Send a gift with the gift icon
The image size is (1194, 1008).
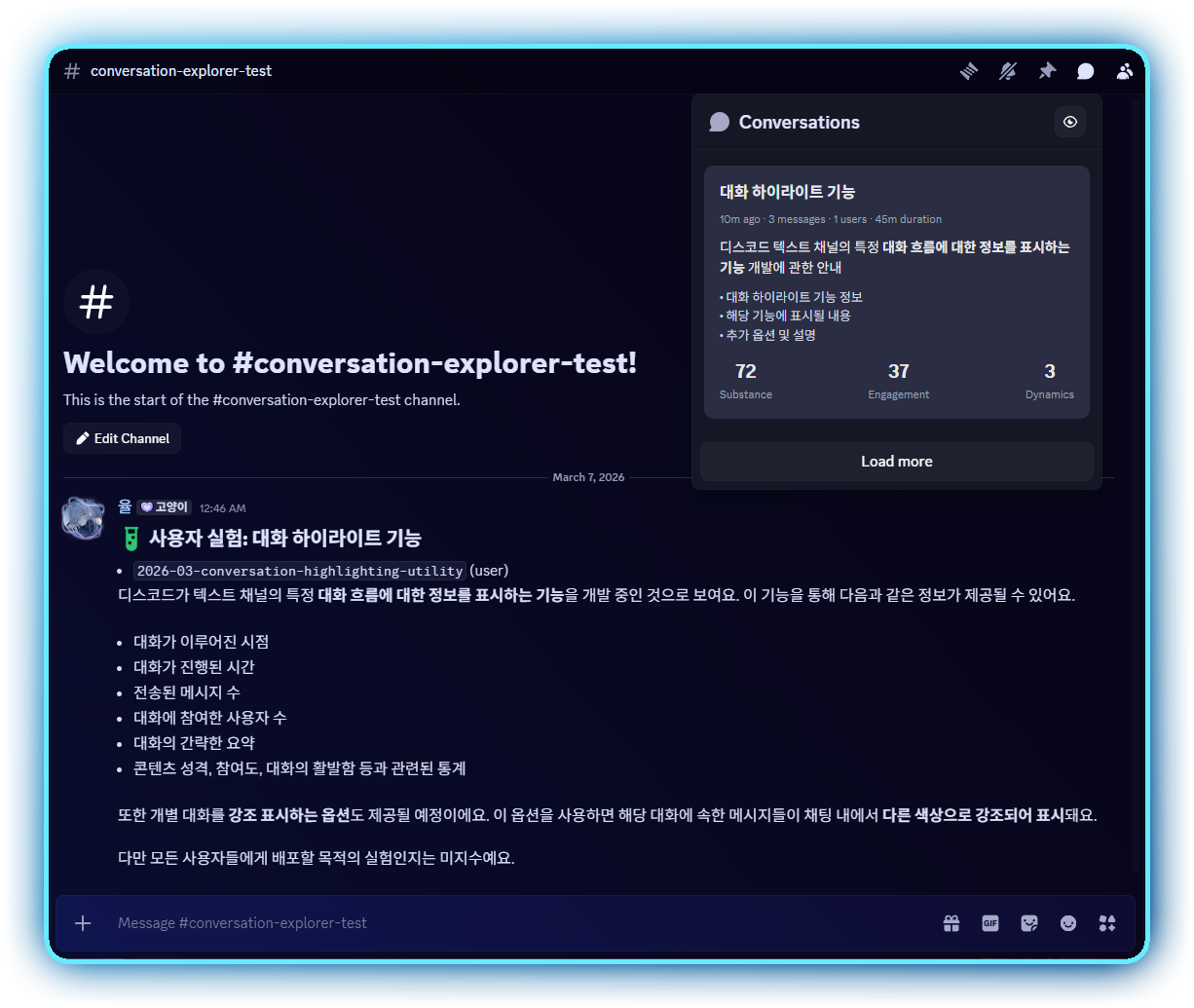pos(951,923)
